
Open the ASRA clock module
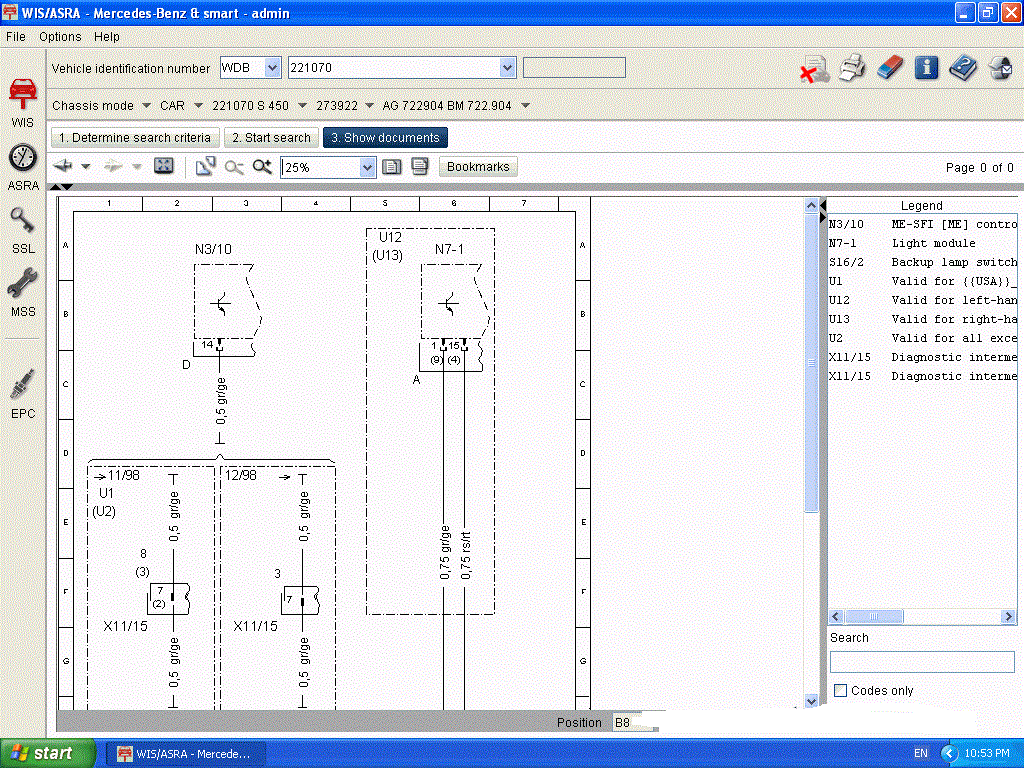coord(23,167)
